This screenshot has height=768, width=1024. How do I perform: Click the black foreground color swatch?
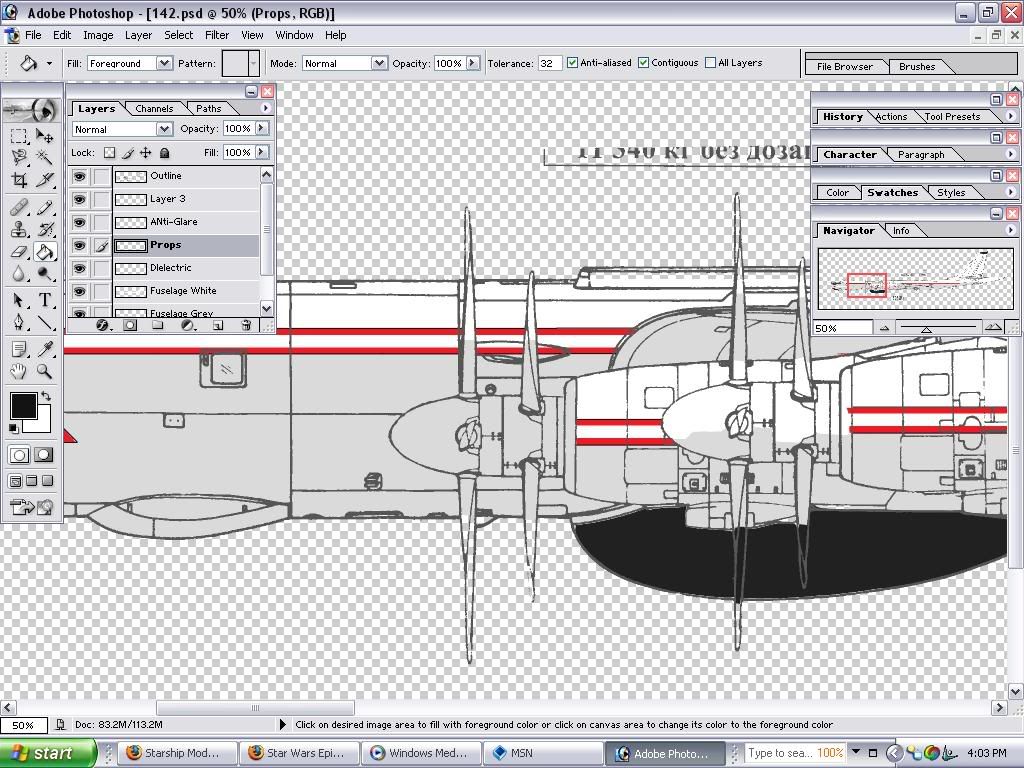tap(23, 406)
